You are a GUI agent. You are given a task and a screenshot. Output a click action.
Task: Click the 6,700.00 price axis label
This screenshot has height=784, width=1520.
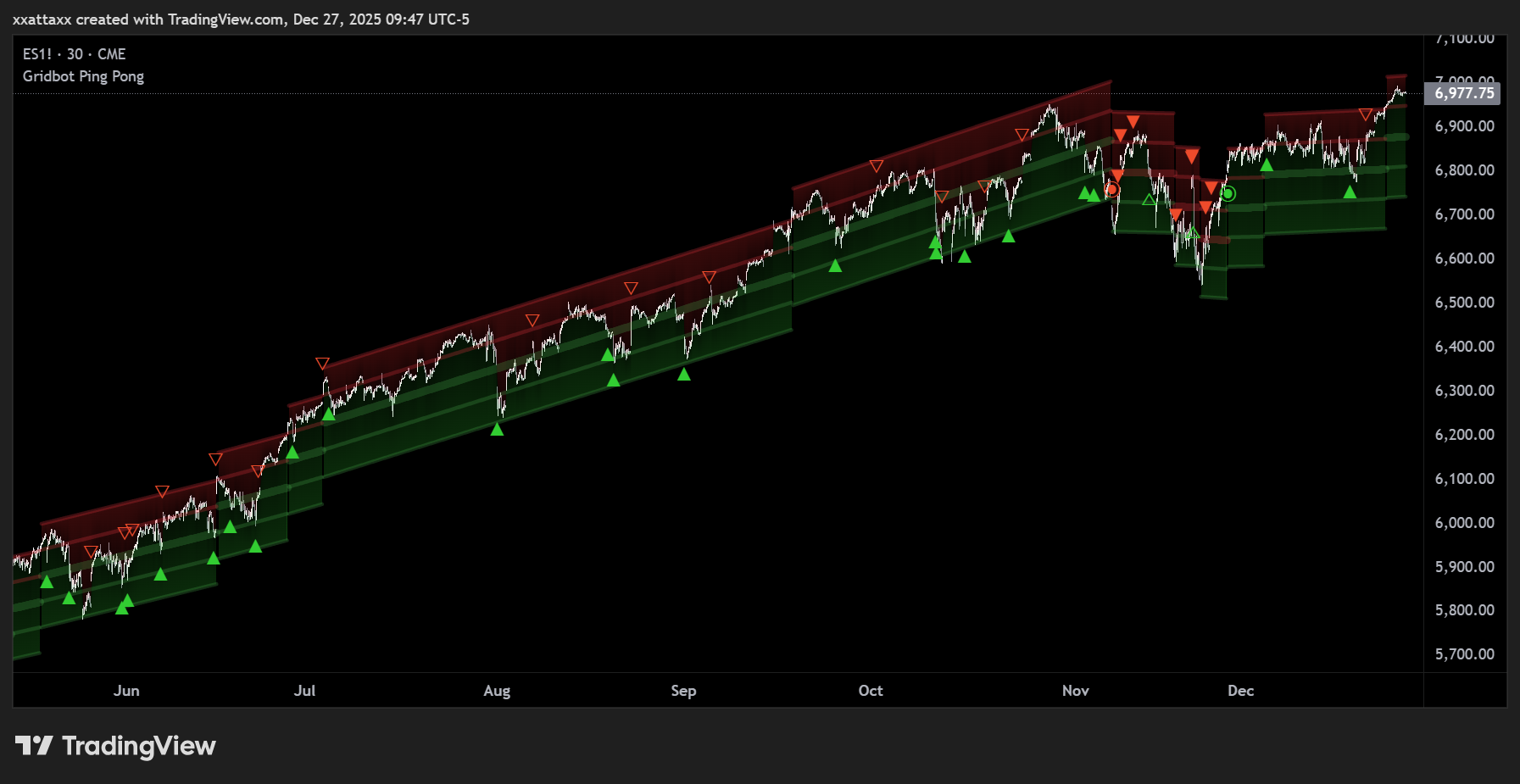[1464, 214]
